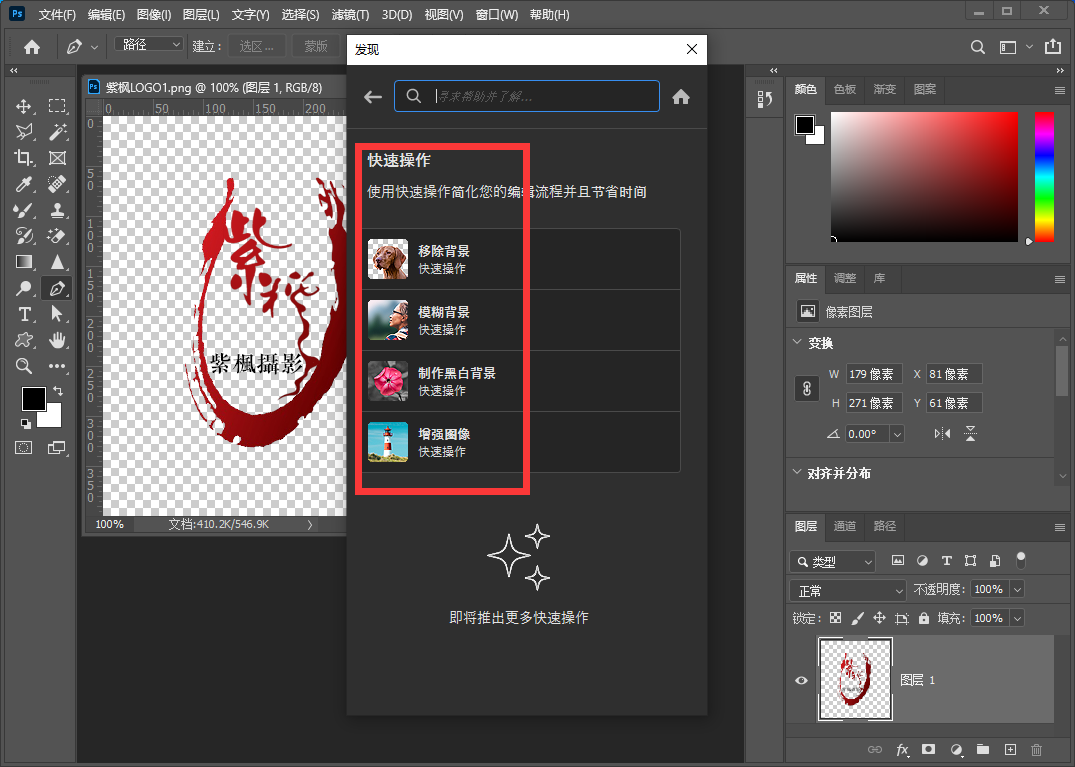The height and width of the screenshot is (767, 1075).
Task: Select the Magic Wand tool
Action: (57, 132)
